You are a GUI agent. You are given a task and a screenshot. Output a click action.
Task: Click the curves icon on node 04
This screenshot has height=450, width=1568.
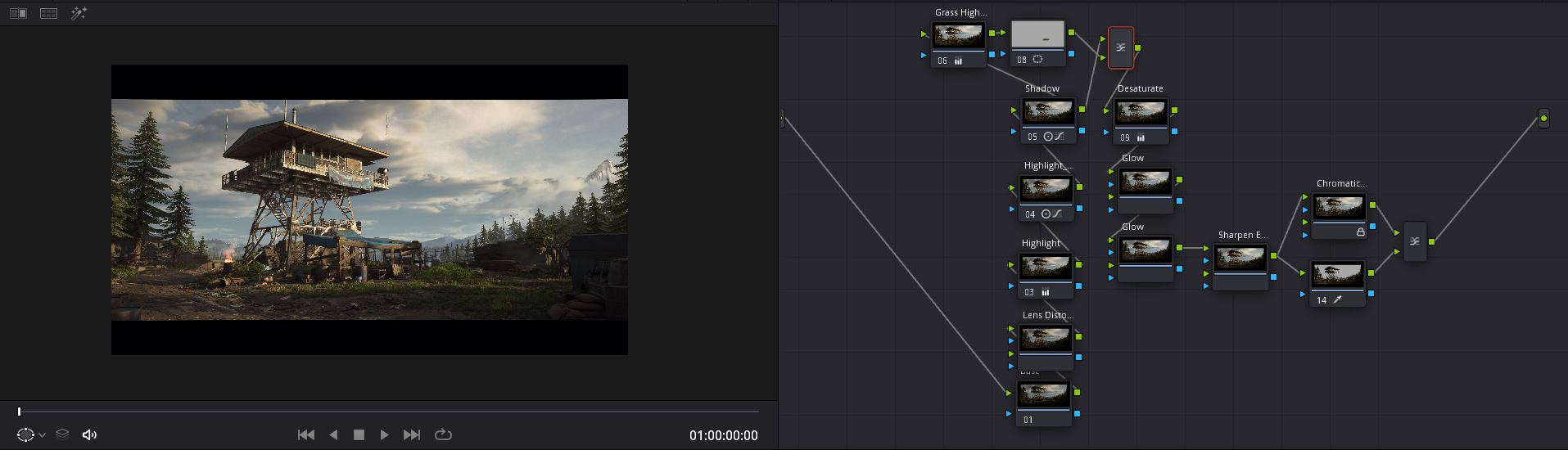coord(1057,214)
